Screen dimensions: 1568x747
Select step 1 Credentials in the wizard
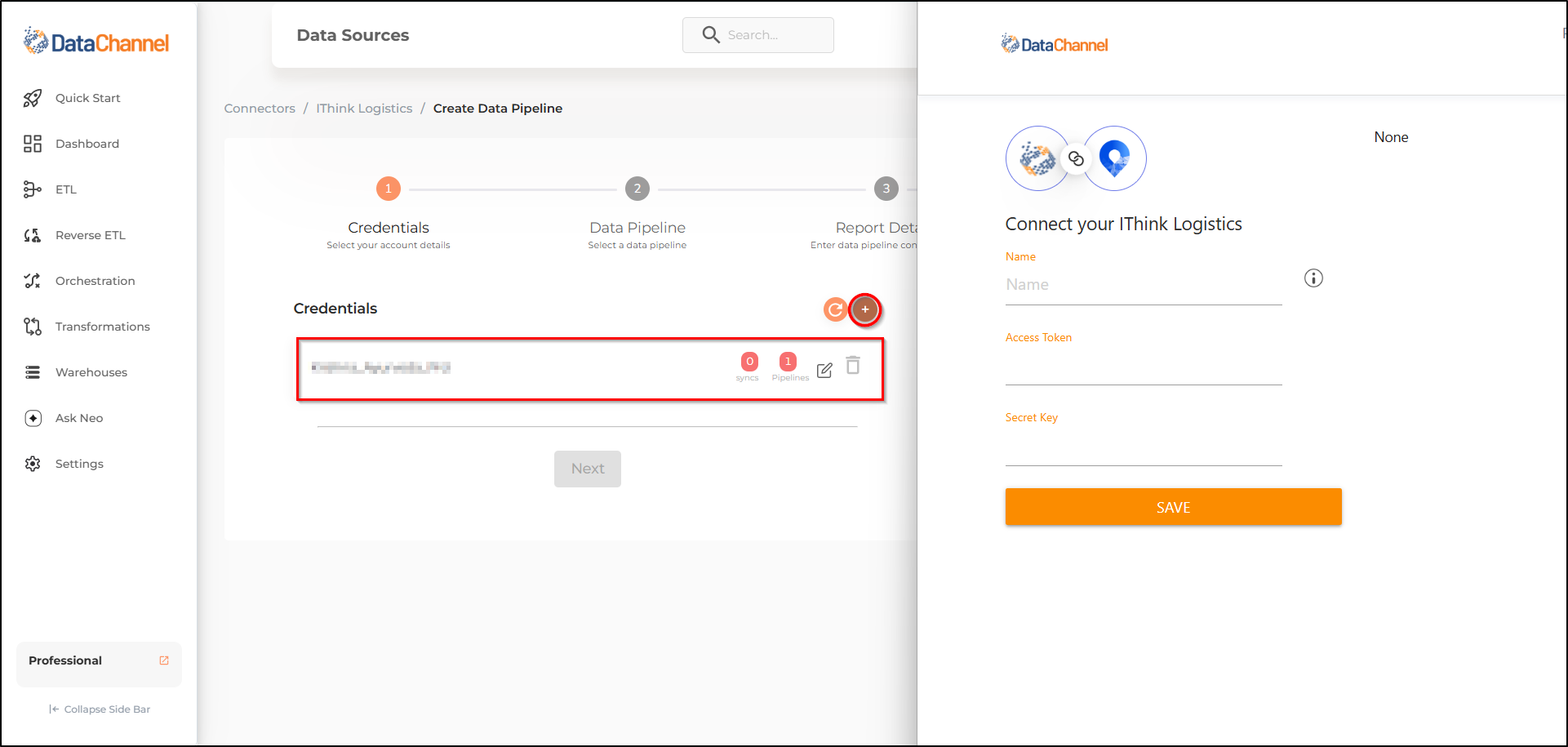(389, 189)
